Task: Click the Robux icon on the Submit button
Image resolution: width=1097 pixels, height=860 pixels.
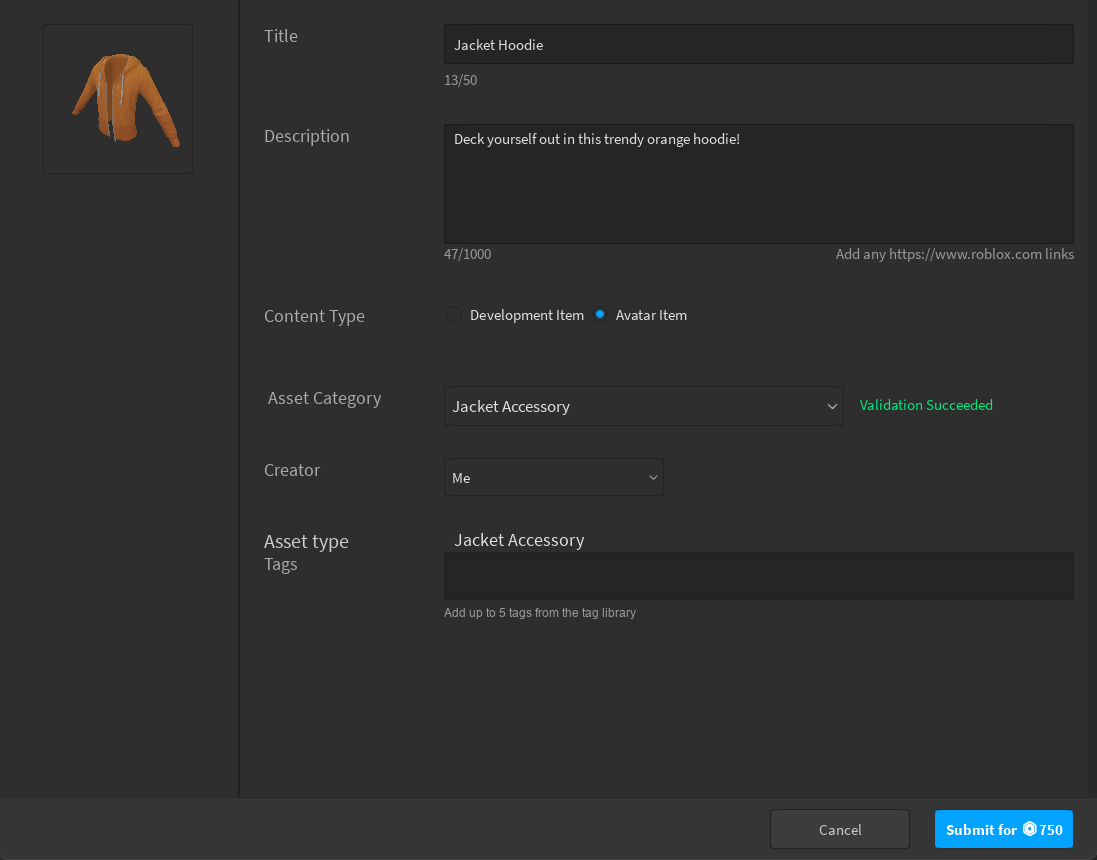Action: click(1029, 829)
